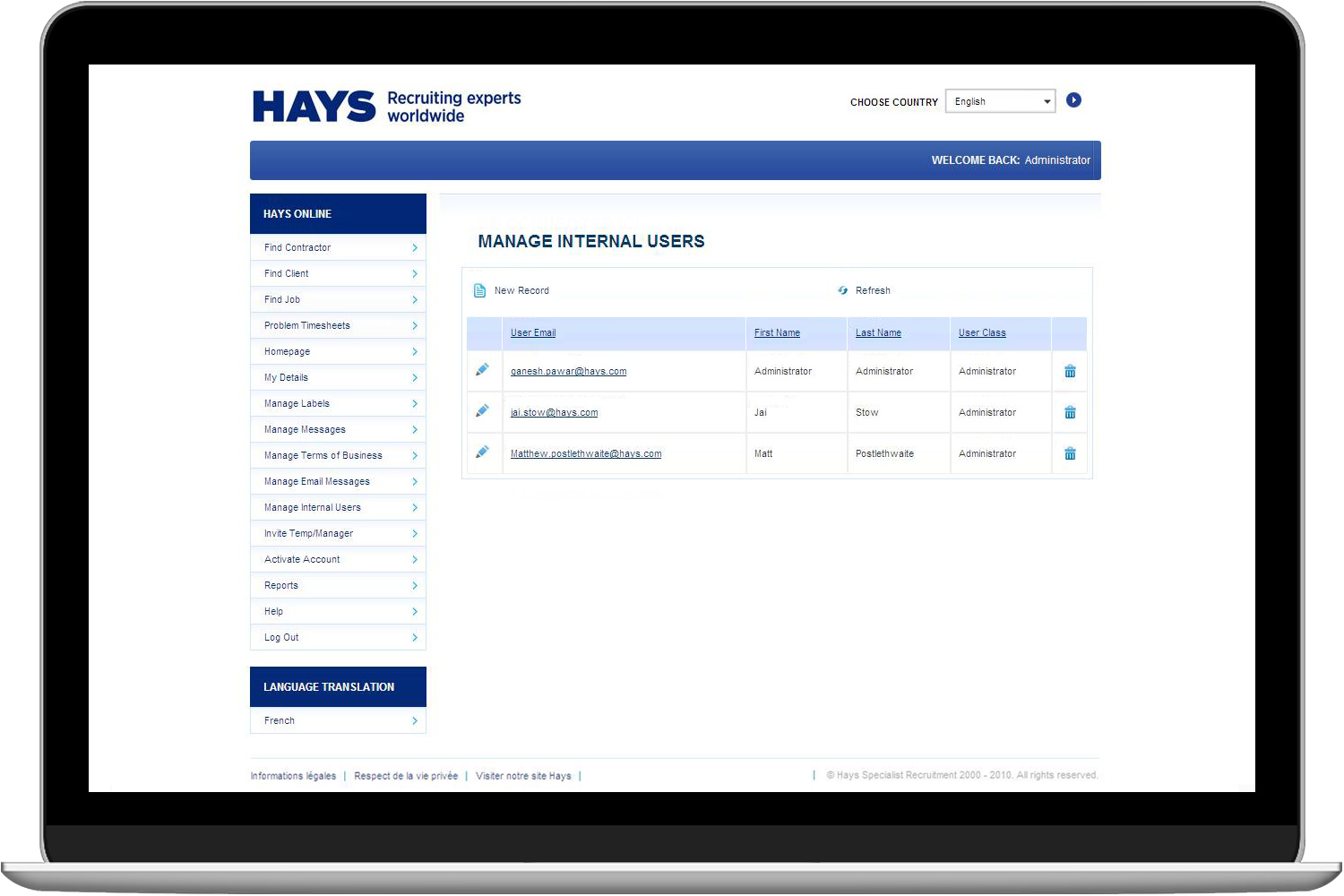
Task: Go to Manage Labels
Action: tap(338, 403)
